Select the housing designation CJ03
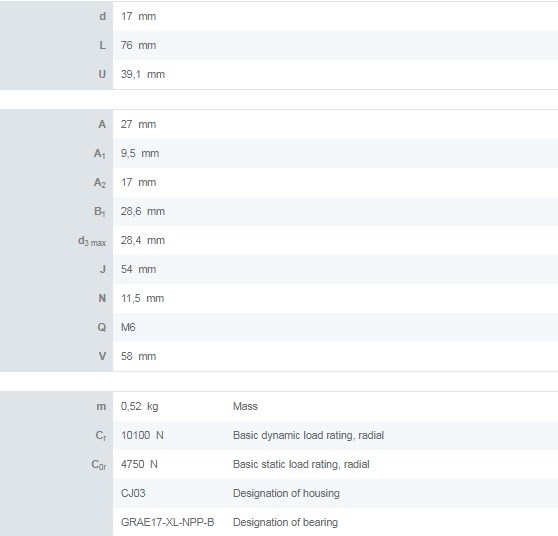558x536 pixels. point(133,493)
